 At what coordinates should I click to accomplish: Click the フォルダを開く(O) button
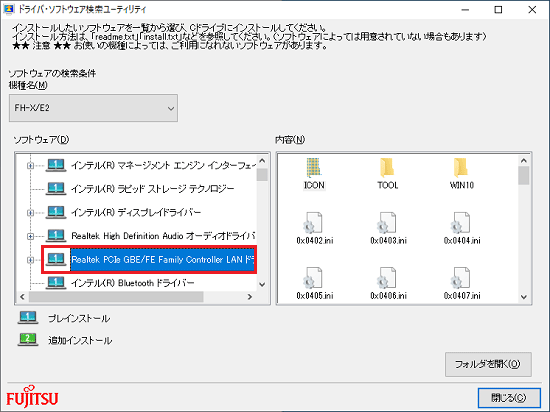click(x=488, y=364)
